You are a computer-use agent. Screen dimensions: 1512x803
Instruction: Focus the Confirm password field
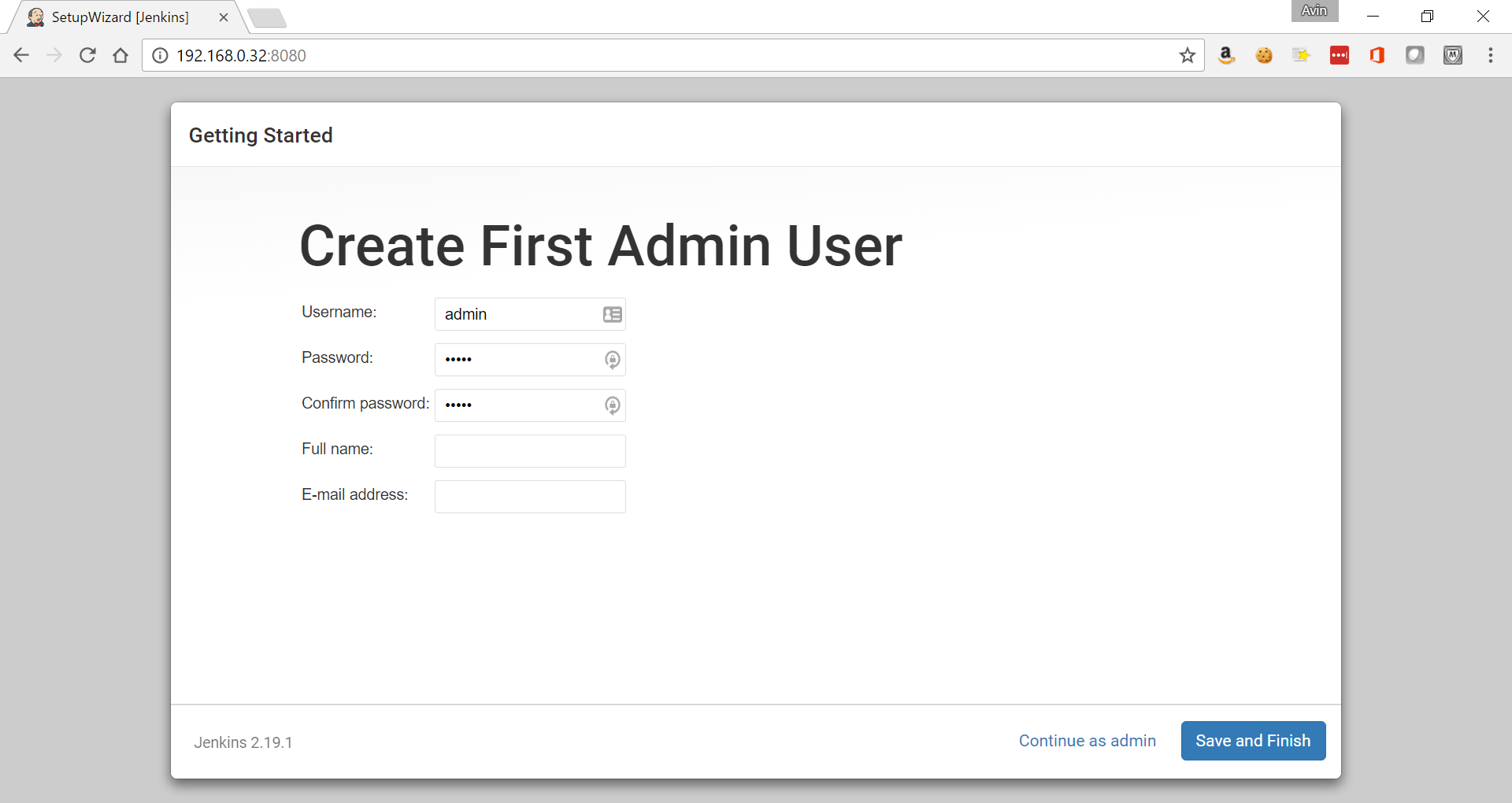(530, 405)
